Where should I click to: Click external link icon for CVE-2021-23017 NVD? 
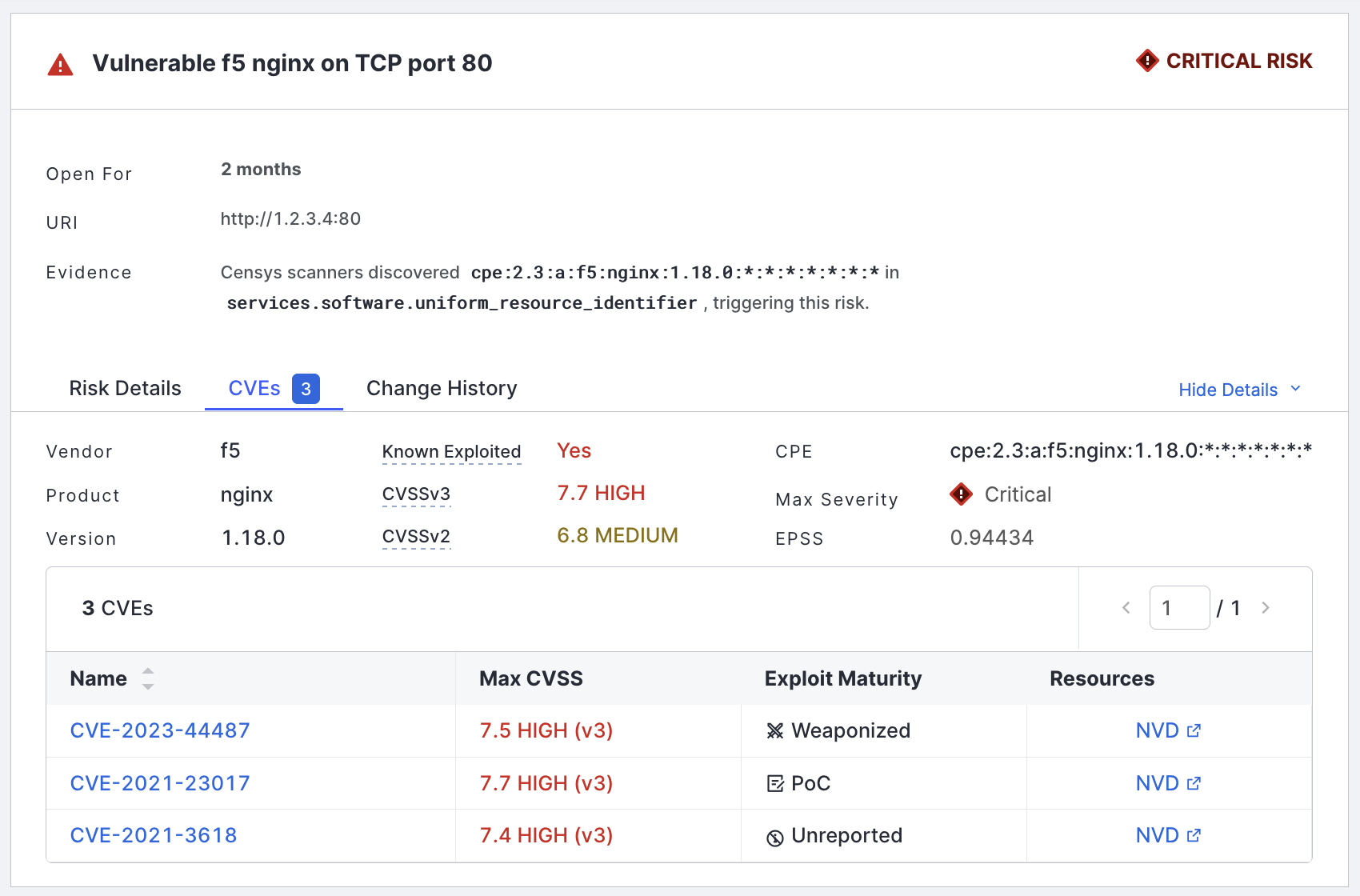point(1194,783)
